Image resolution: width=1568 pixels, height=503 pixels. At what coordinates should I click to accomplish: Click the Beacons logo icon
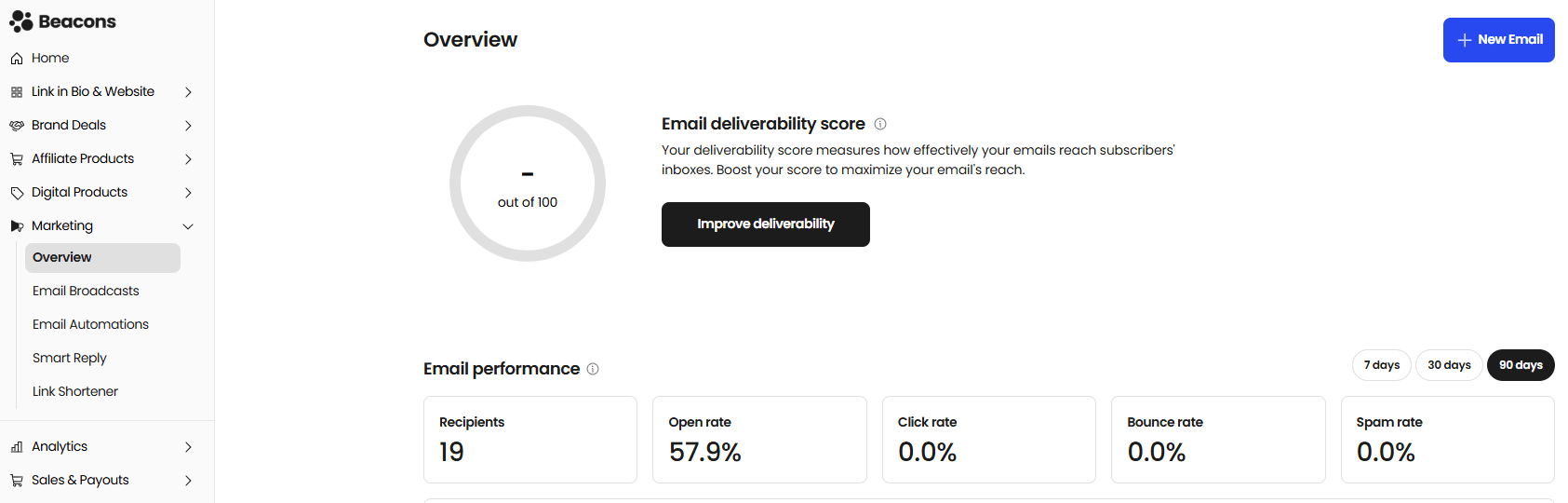[x=20, y=21]
